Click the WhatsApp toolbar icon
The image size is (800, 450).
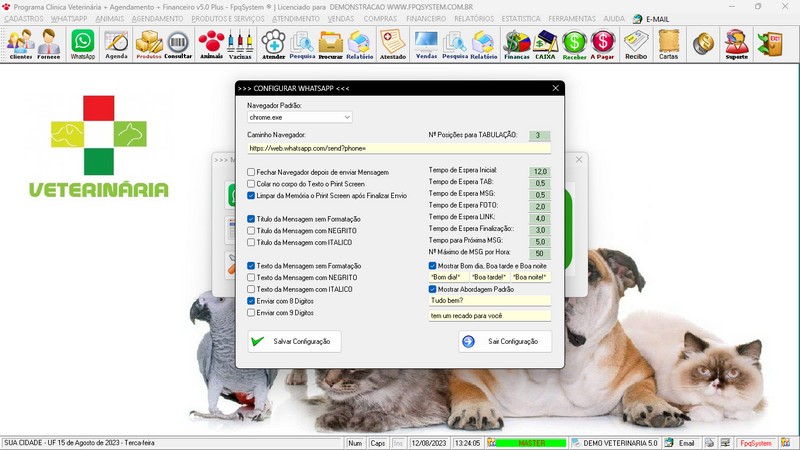pyautogui.click(x=83, y=44)
